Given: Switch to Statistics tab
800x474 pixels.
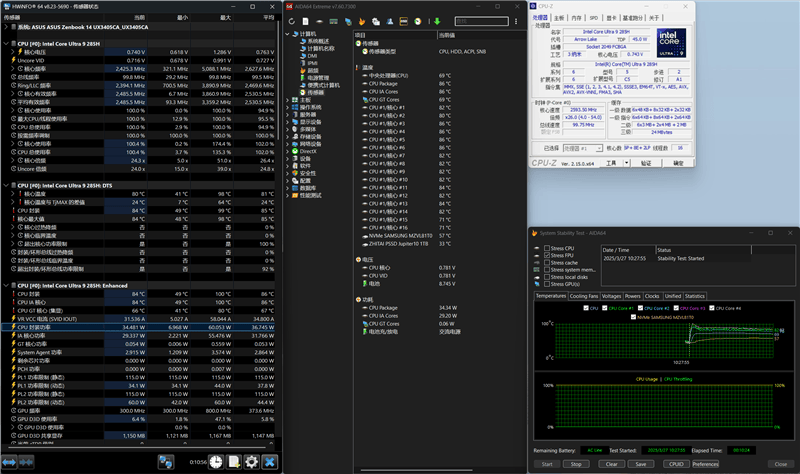Looking at the screenshot, I should click(x=694, y=296).
